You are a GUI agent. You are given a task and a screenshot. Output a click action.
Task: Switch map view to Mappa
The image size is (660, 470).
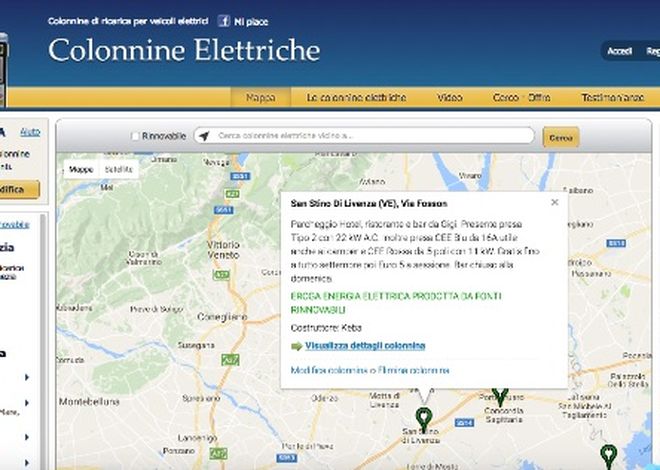click(x=81, y=170)
